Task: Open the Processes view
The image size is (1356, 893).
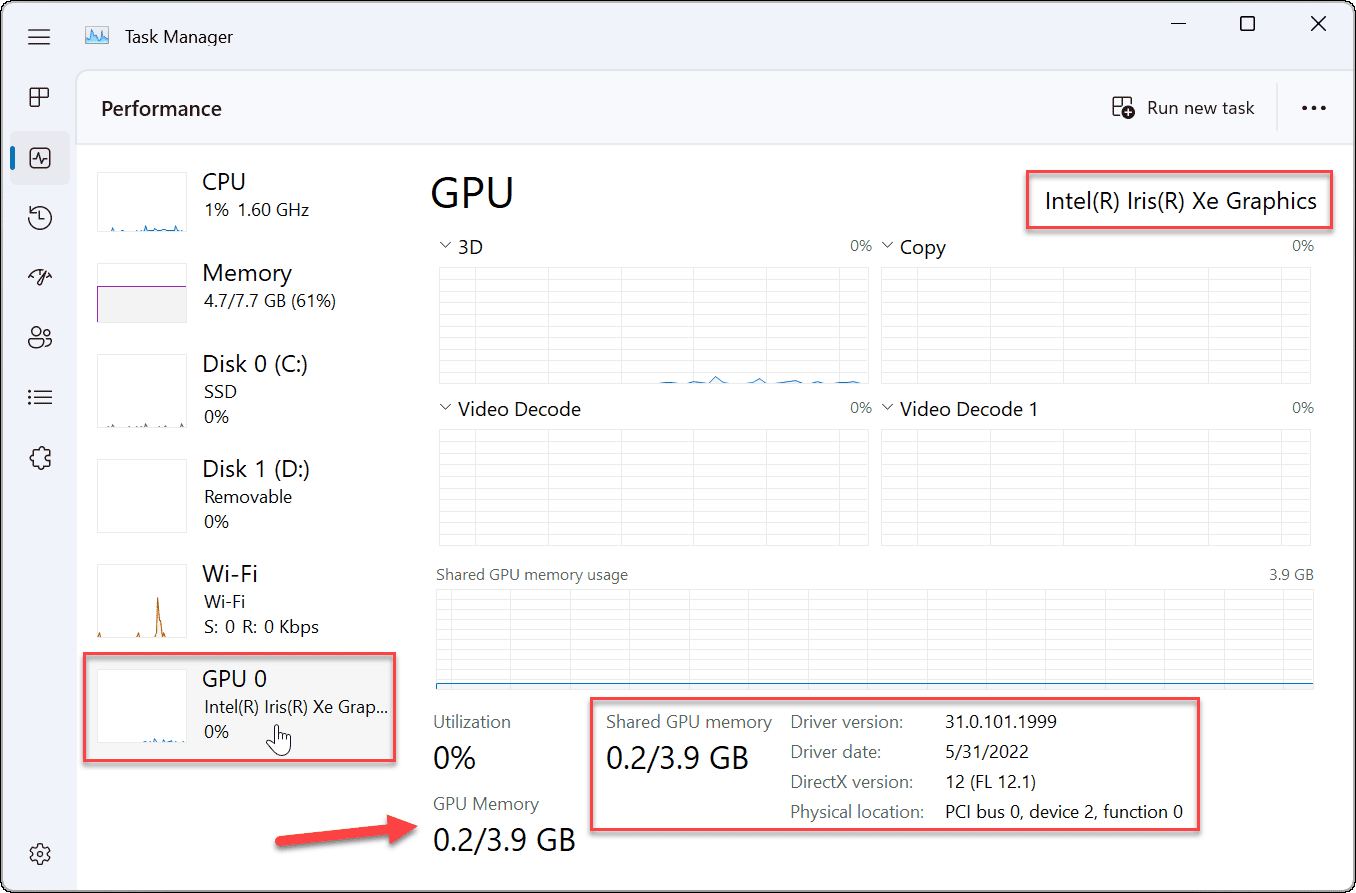Action: coord(39,97)
